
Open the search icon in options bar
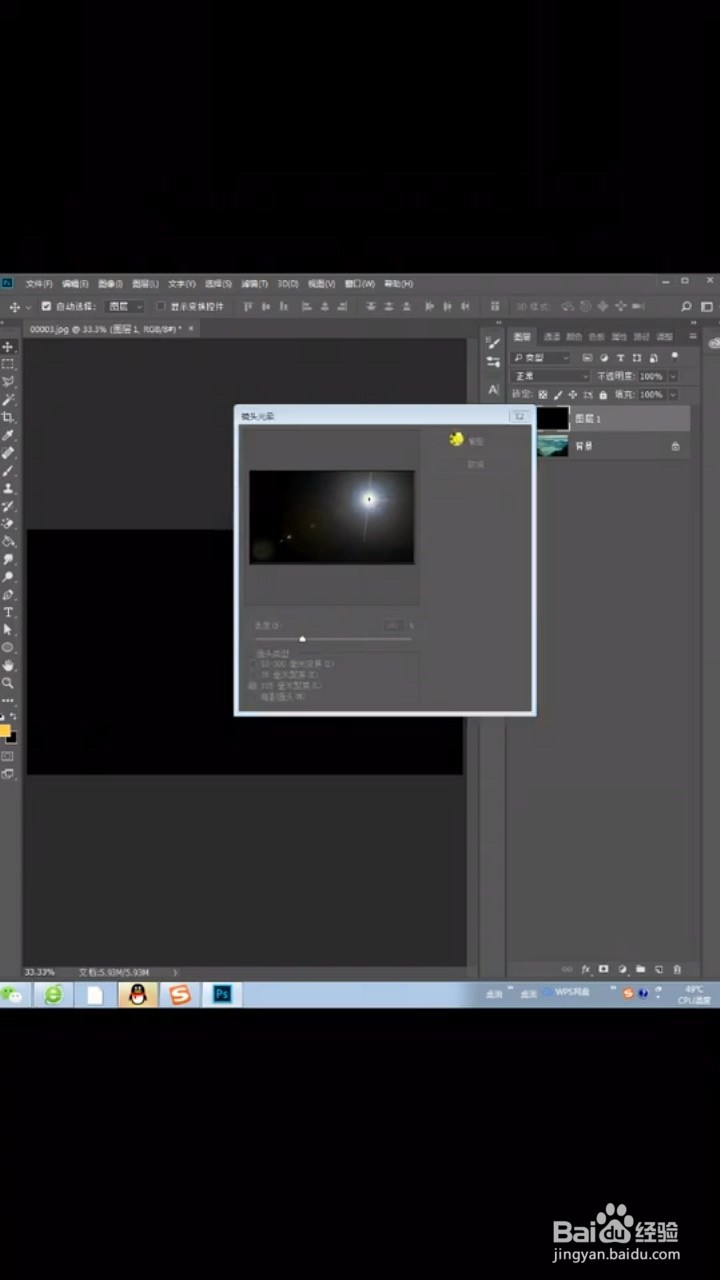pos(686,307)
